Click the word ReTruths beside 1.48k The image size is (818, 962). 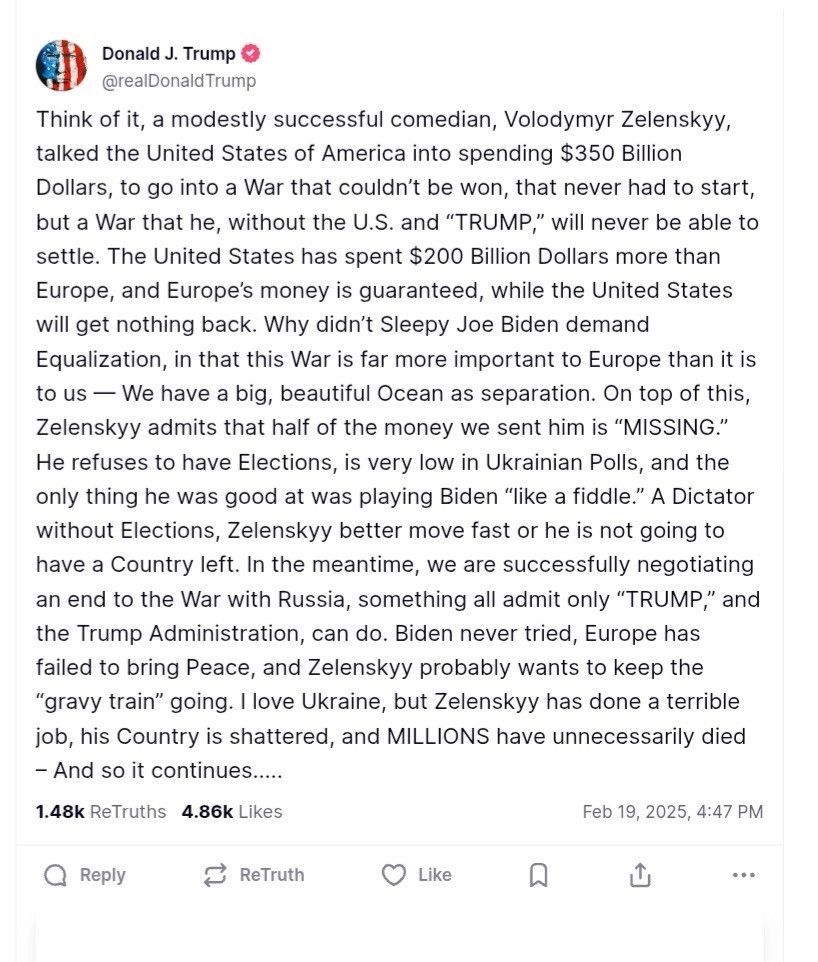(x=128, y=812)
